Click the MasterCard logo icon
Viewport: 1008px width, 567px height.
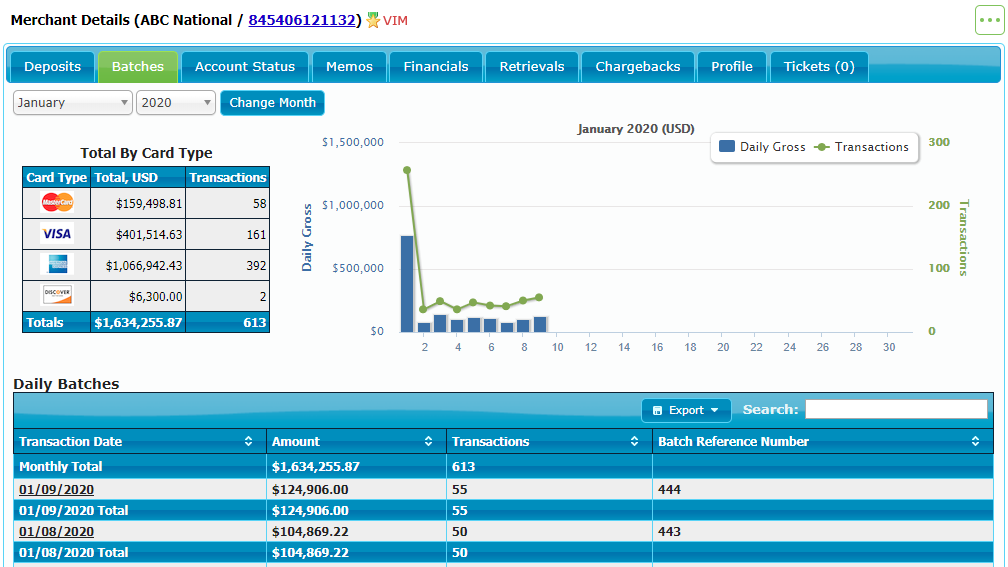(57, 203)
